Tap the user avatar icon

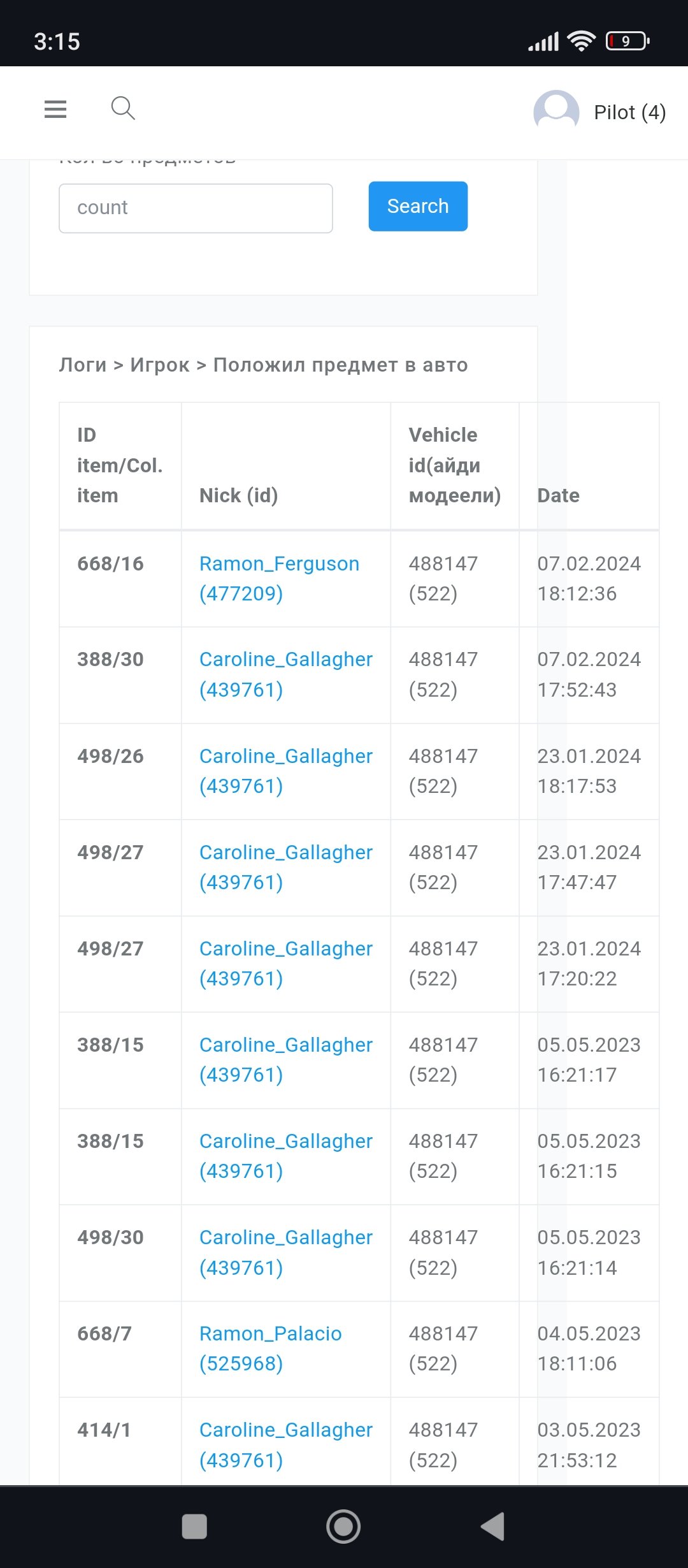click(556, 112)
